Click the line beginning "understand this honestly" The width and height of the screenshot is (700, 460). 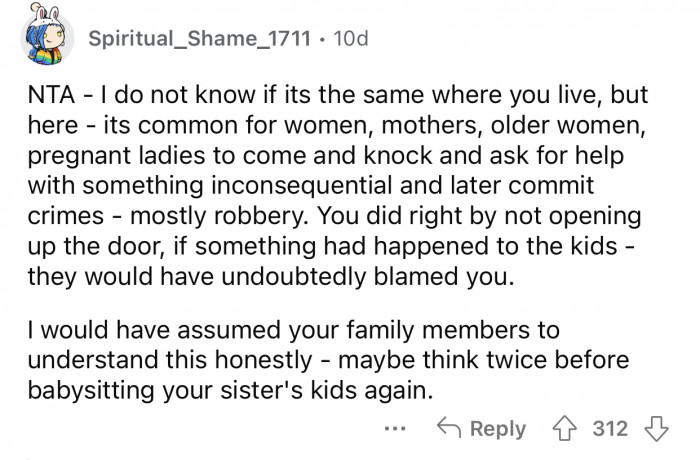pos(328,360)
